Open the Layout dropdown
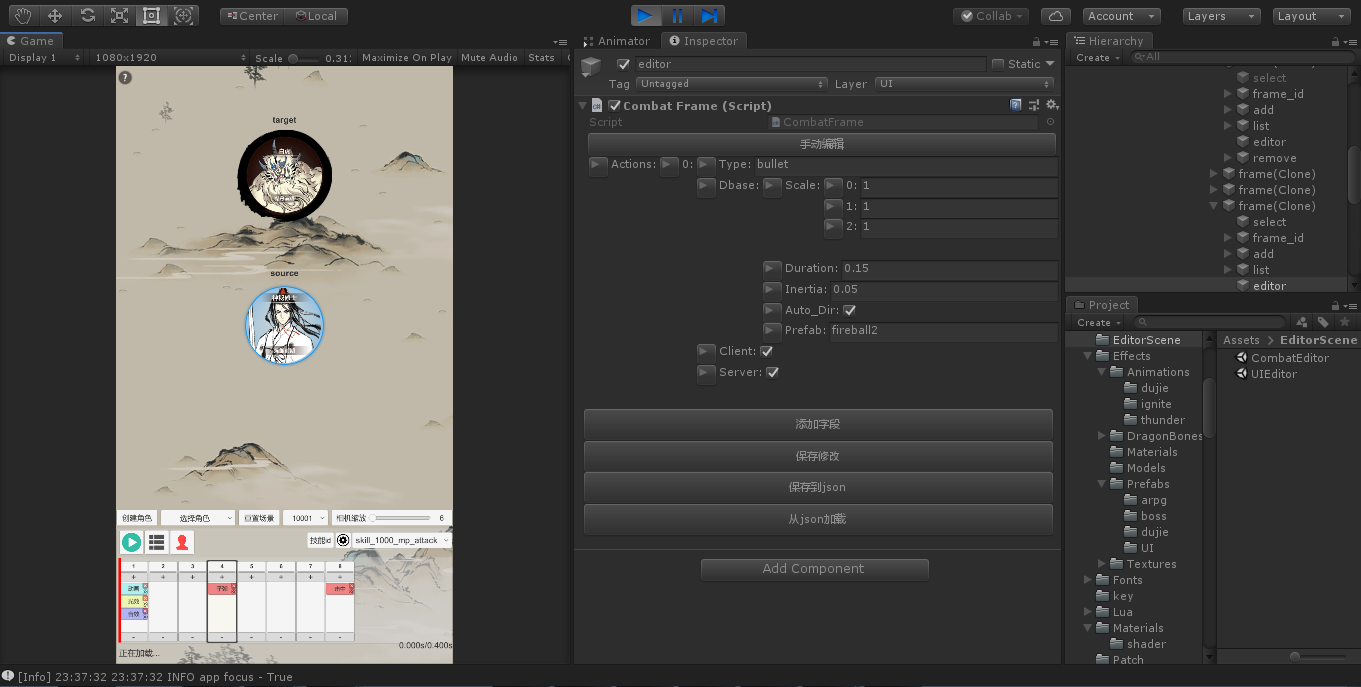Image resolution: width=1361 pixels, height=687 pixels. coord(1312,16)
